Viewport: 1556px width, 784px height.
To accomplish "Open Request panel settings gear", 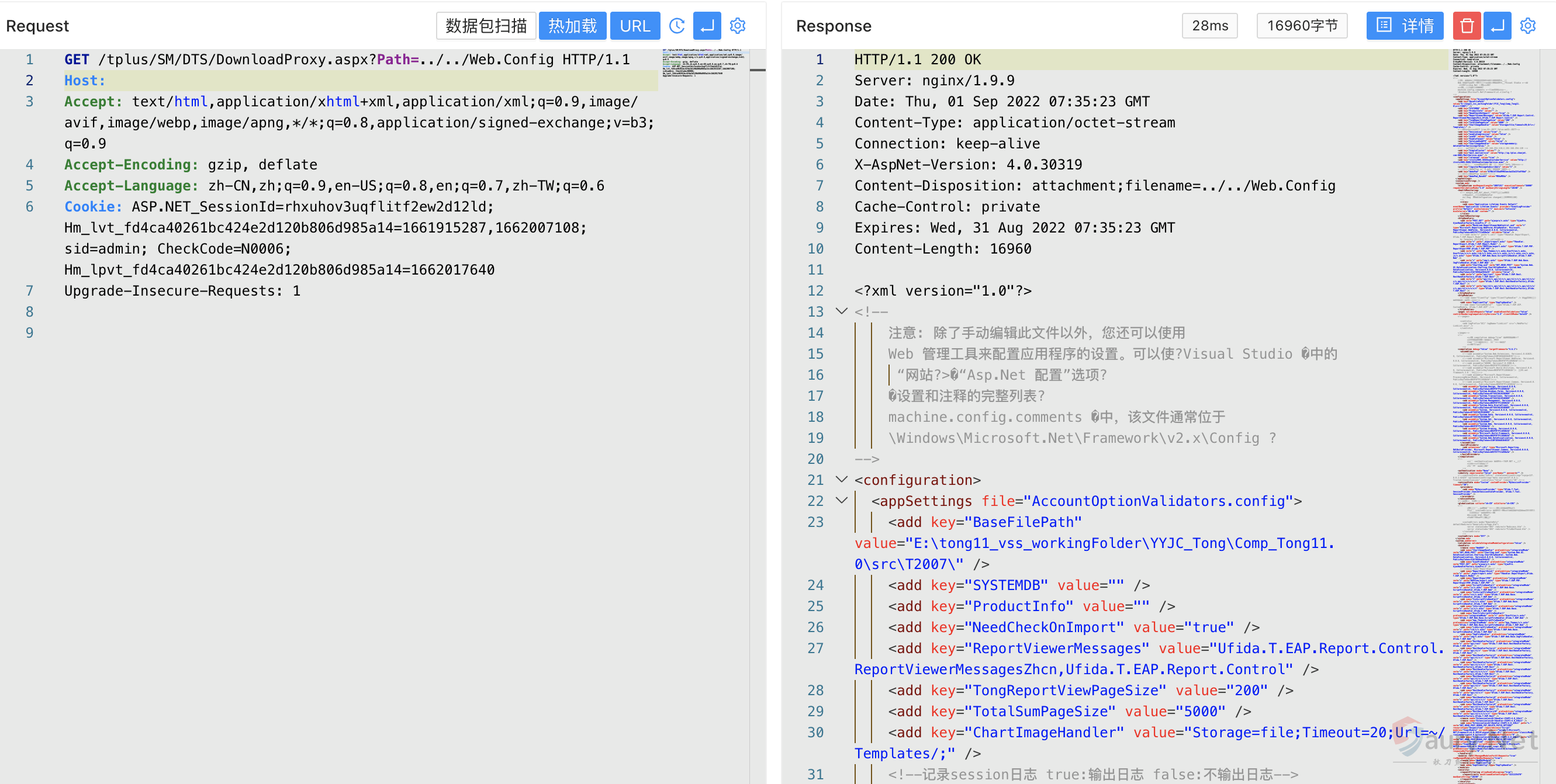I will (x=738, y=26).
